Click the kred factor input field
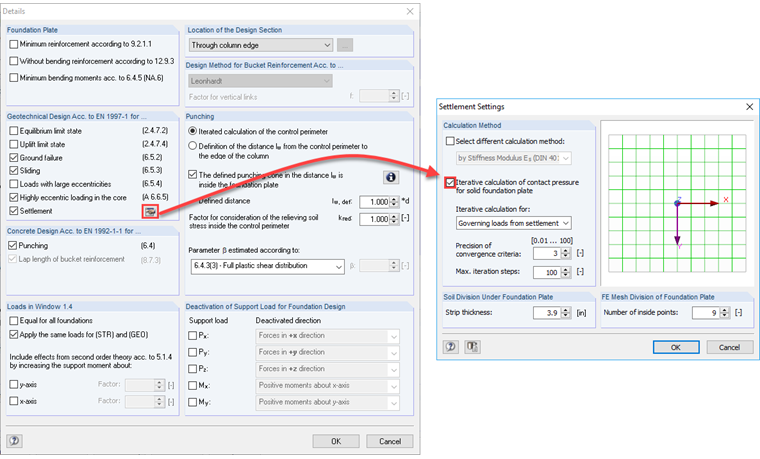Image resolution: width=760 pixels, height=459 pixels. coord(375,219)
